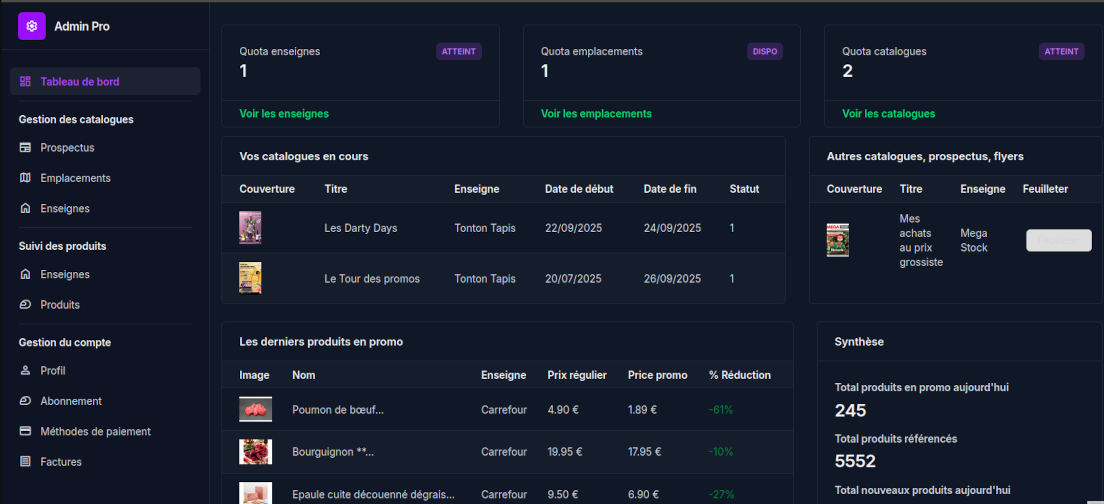Click the Profil user icon

click(x=25, y=371)
